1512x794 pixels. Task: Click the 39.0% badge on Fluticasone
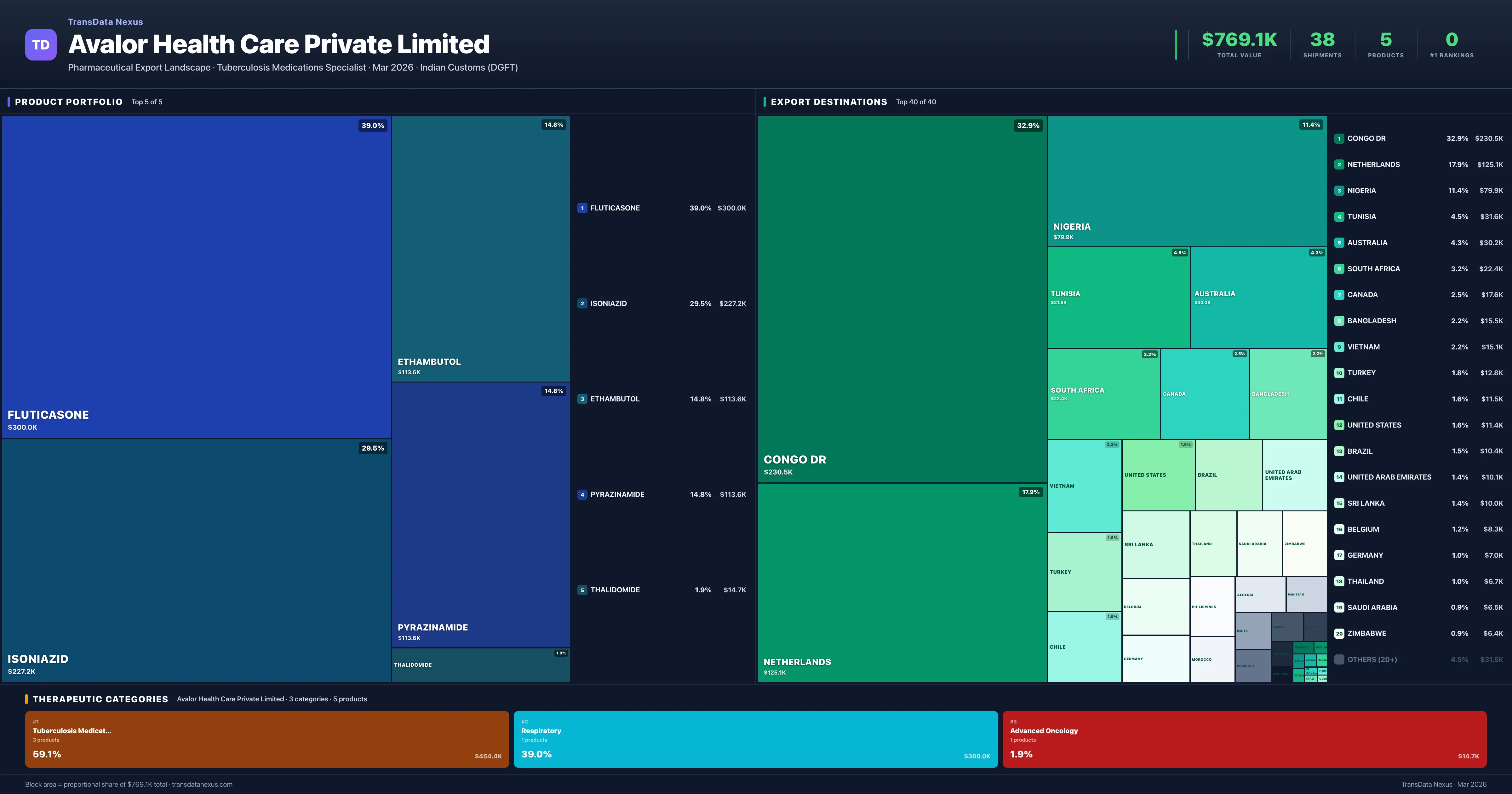tap(372, 126)
